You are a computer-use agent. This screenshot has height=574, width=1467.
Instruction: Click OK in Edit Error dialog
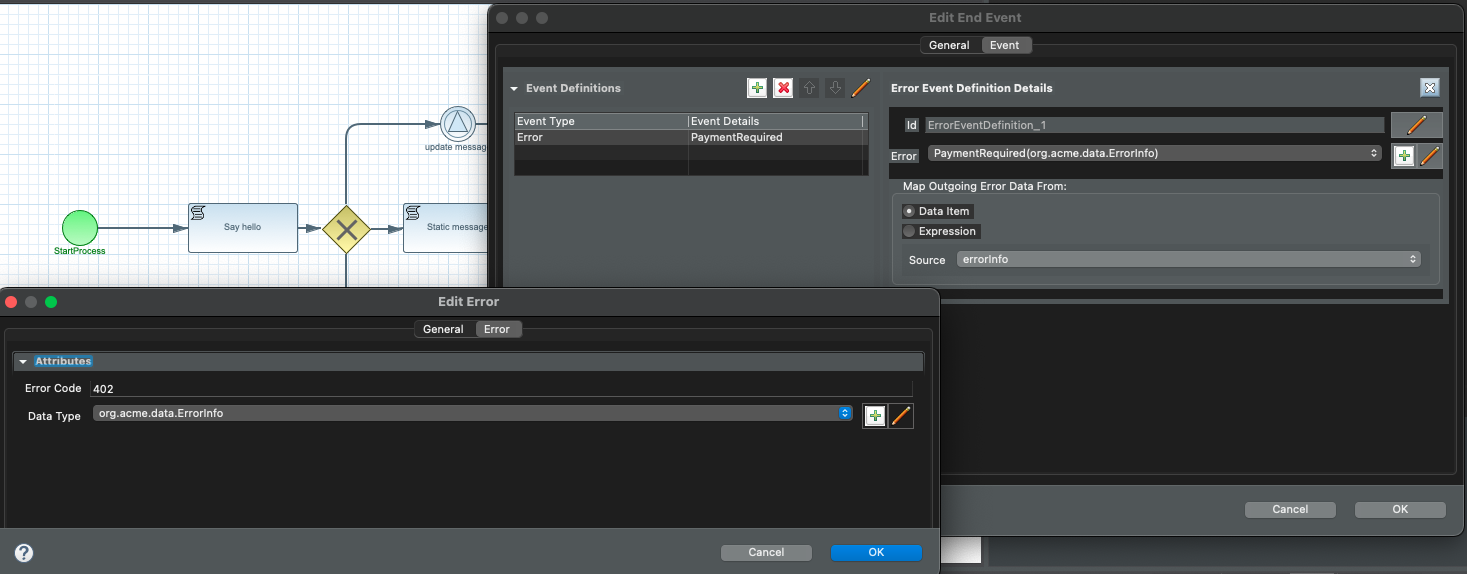point(876,552)
